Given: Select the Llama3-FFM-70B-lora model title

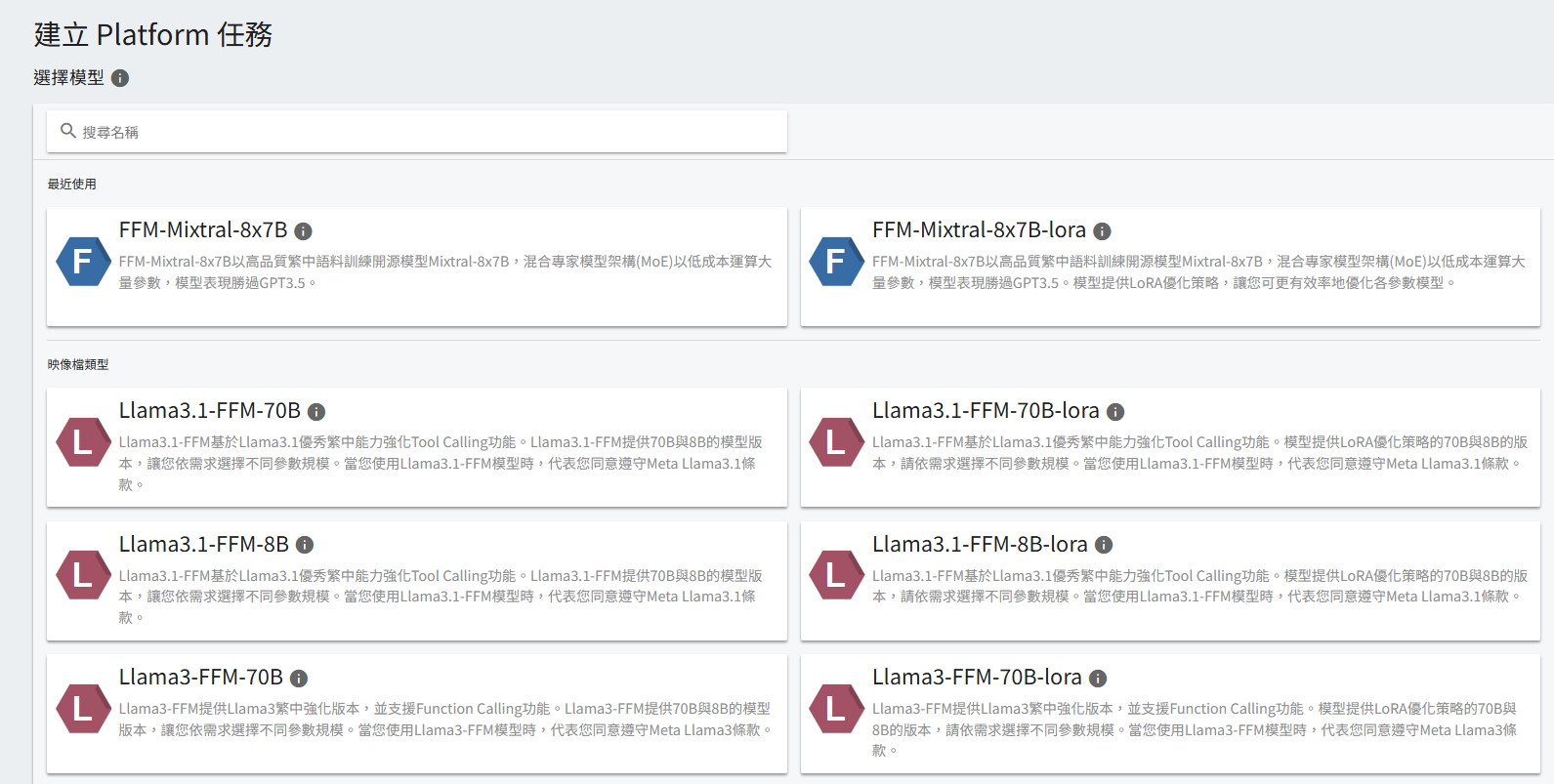Looking at the screenshot, I should [977, 678].
